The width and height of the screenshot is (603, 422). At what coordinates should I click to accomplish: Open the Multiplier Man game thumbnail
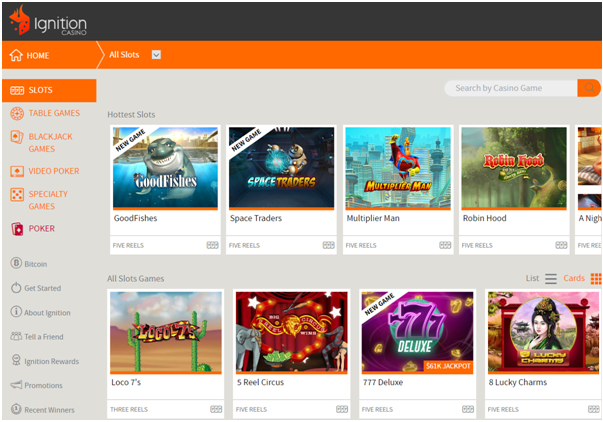[x=398, y=168]
